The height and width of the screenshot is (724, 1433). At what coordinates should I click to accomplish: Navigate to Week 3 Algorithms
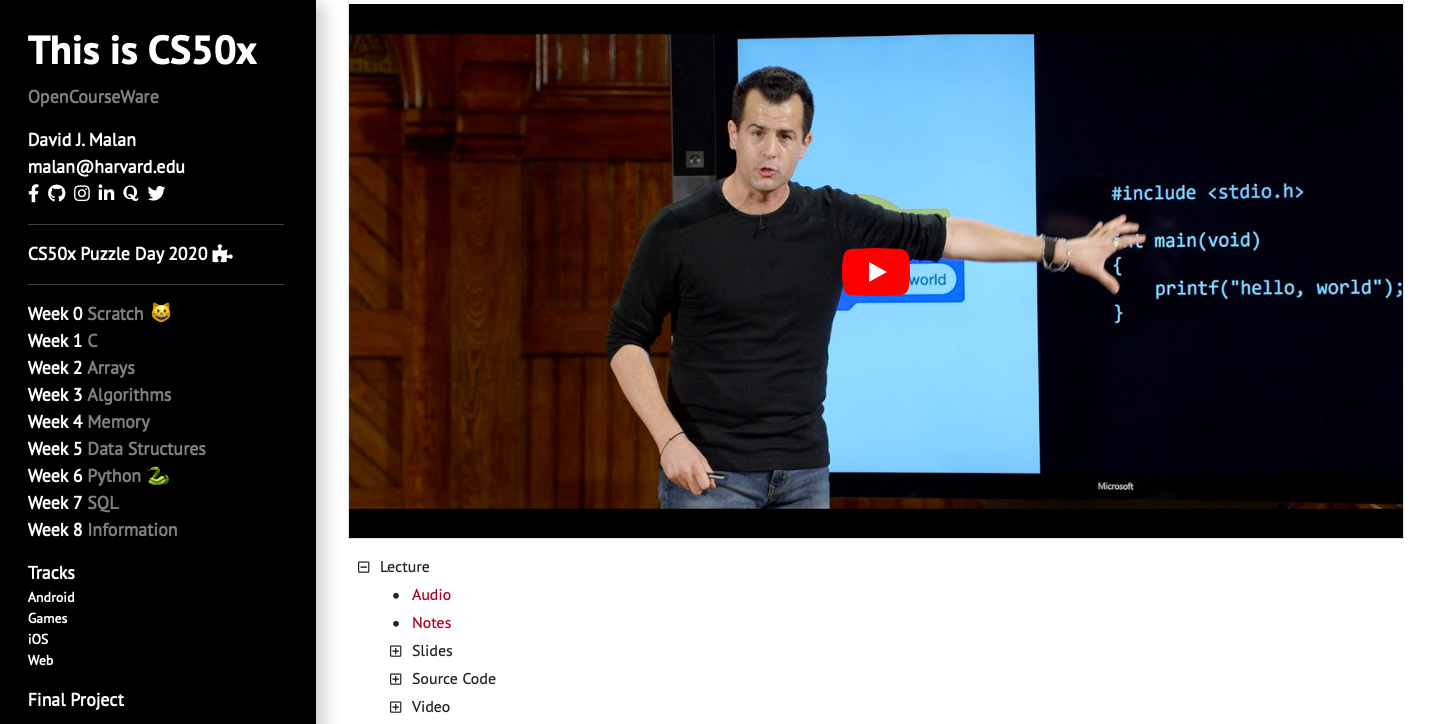point(99,395)
